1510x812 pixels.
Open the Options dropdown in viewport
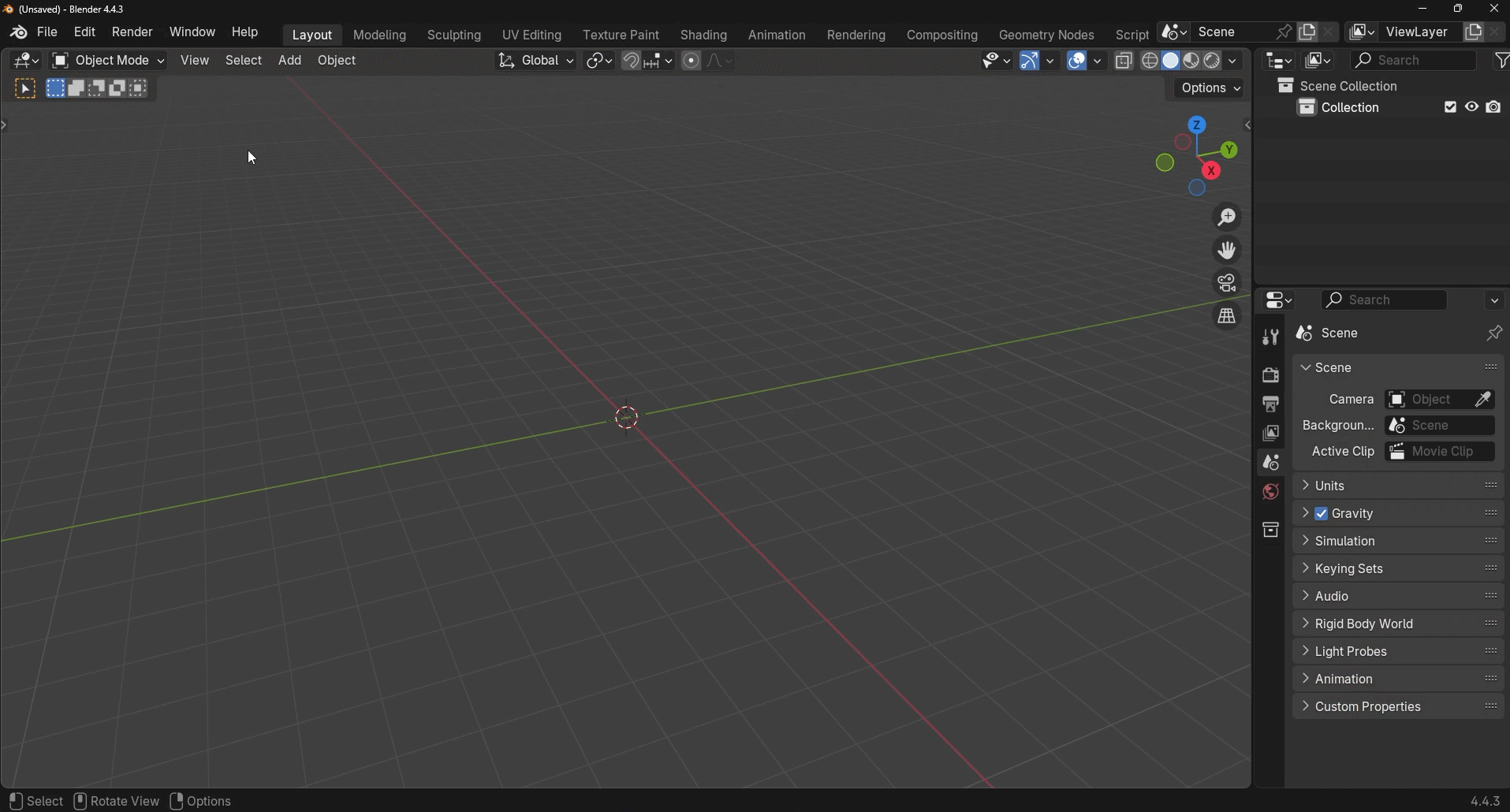pos(1211,89)
